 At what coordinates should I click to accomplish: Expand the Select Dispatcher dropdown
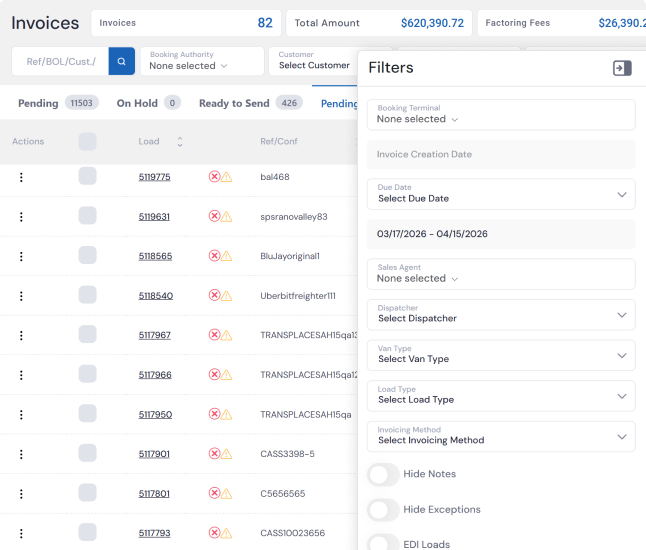click(501, 315)
